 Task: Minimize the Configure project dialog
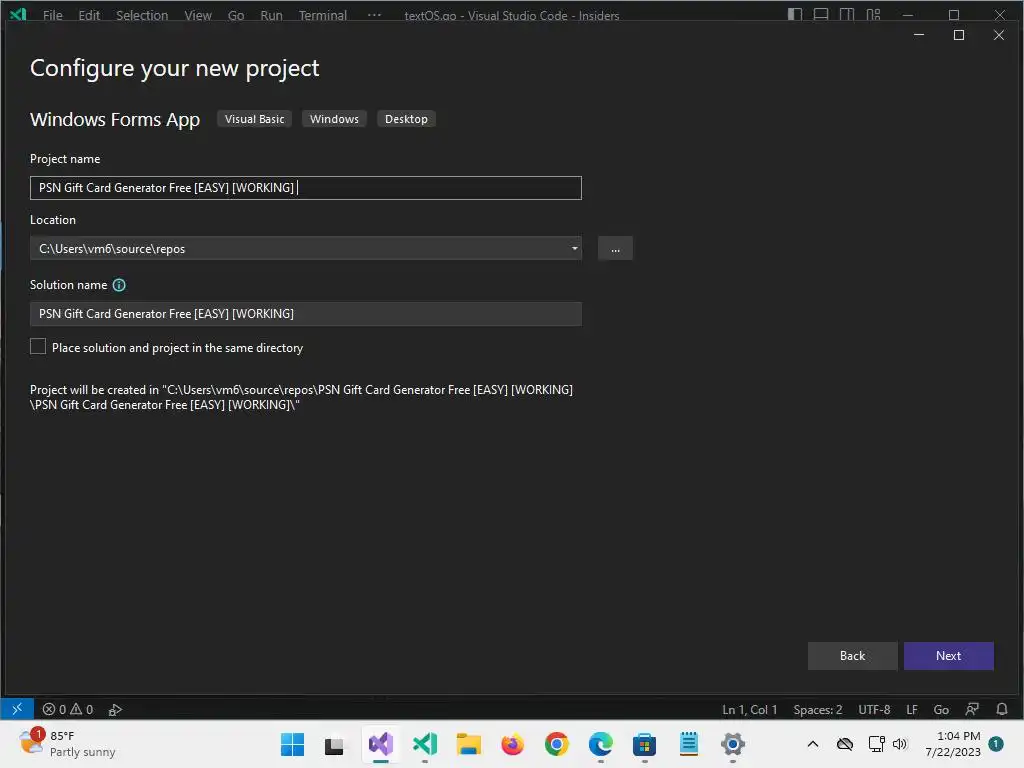click(x=919, y=35)
